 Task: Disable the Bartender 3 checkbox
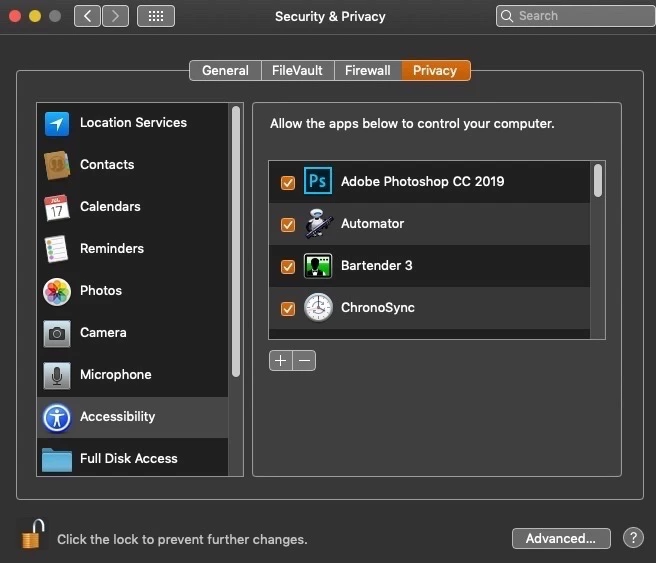point(288,266)
